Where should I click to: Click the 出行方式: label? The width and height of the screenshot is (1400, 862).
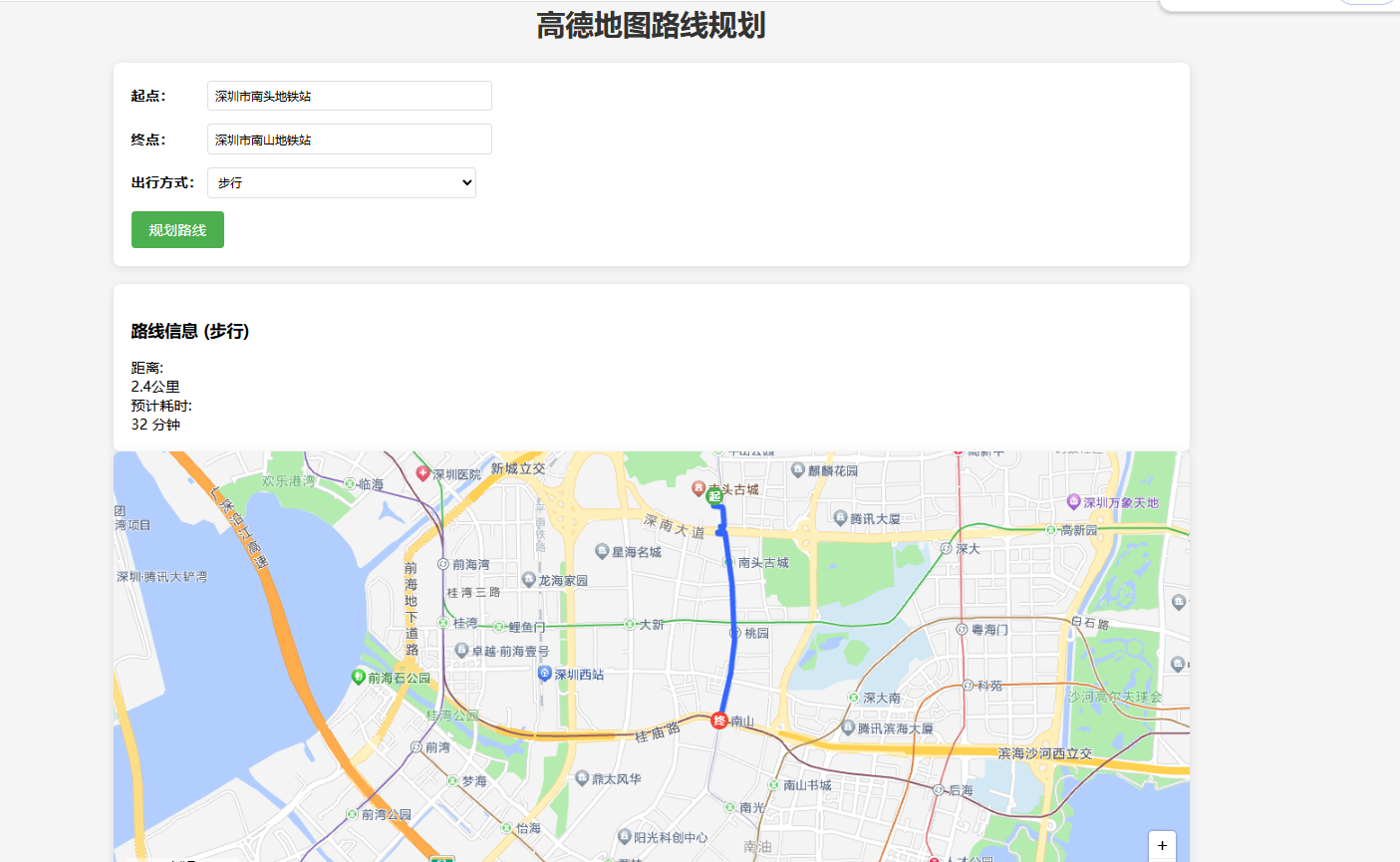click(162, 182)
